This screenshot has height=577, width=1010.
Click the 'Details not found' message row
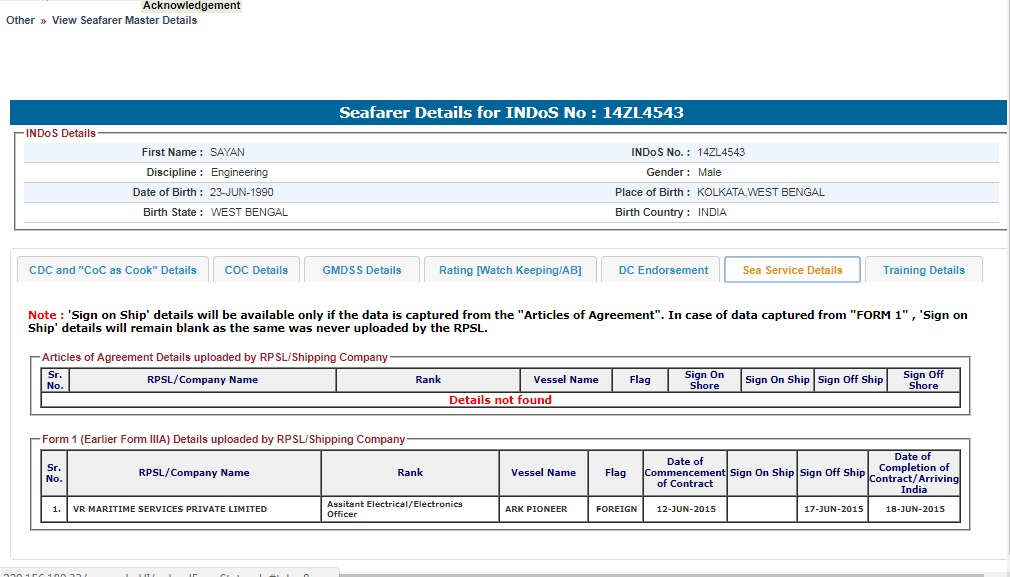[x=500, y=400]
